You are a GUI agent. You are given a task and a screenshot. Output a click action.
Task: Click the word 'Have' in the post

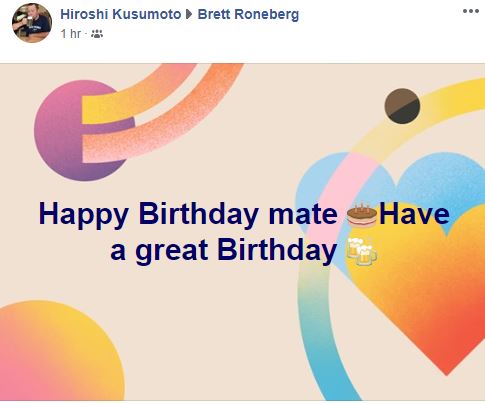pos(415,214)
